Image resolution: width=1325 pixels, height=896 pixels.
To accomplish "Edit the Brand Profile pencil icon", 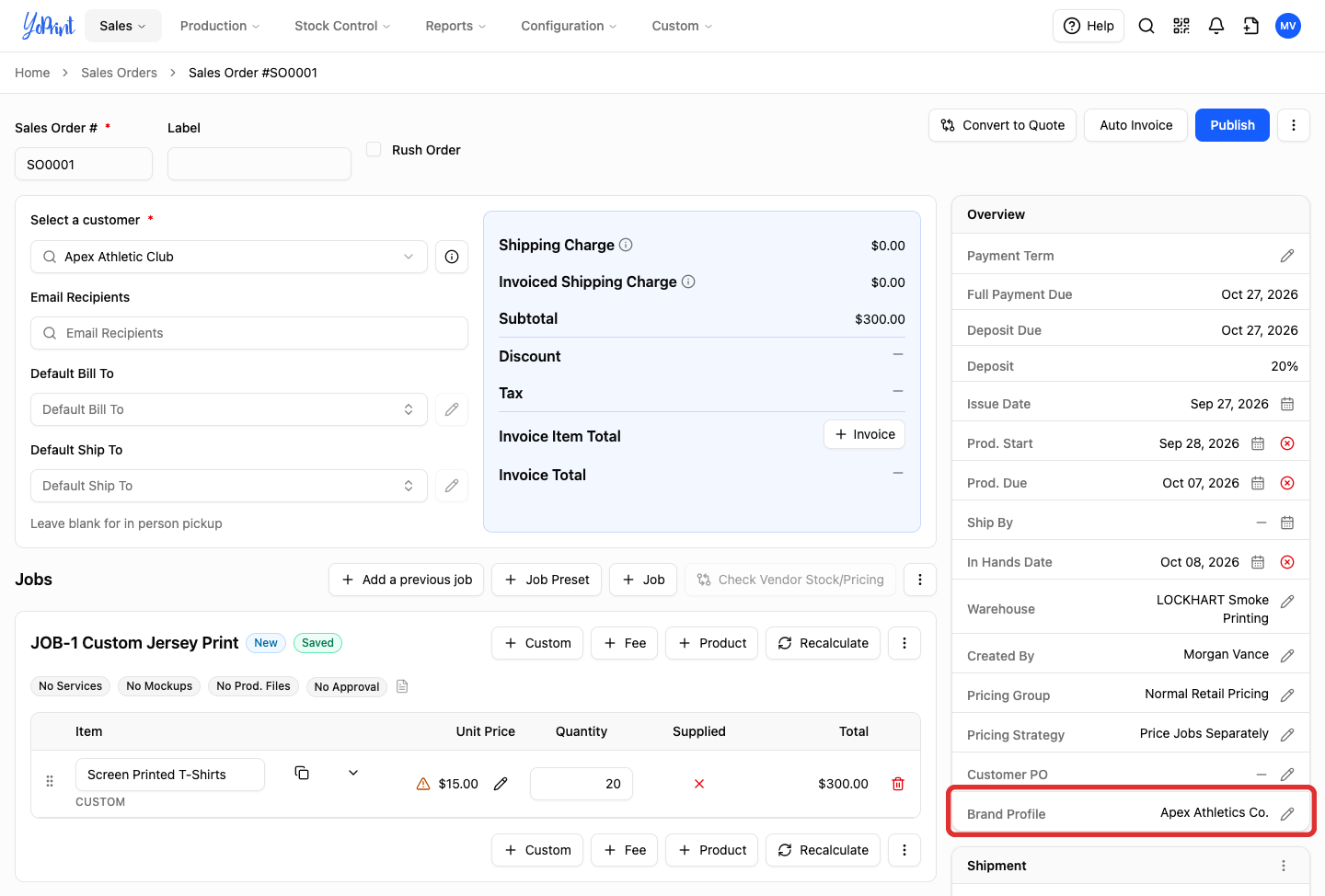I will pyautogui.click(x=1287, y=814).
